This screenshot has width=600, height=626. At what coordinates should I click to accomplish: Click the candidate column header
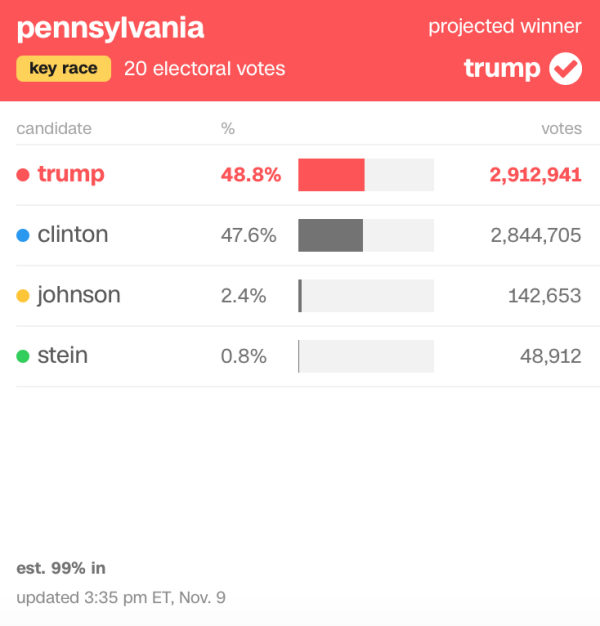tap(54, 128)
